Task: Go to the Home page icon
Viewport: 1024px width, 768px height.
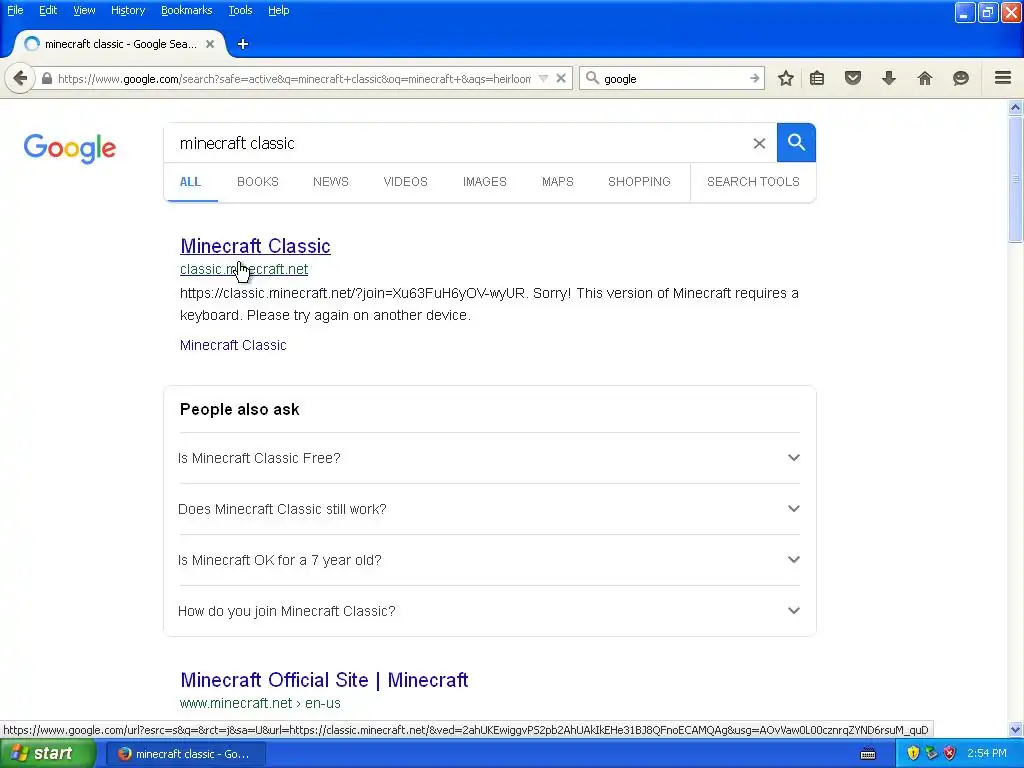Action: (924, 78)
